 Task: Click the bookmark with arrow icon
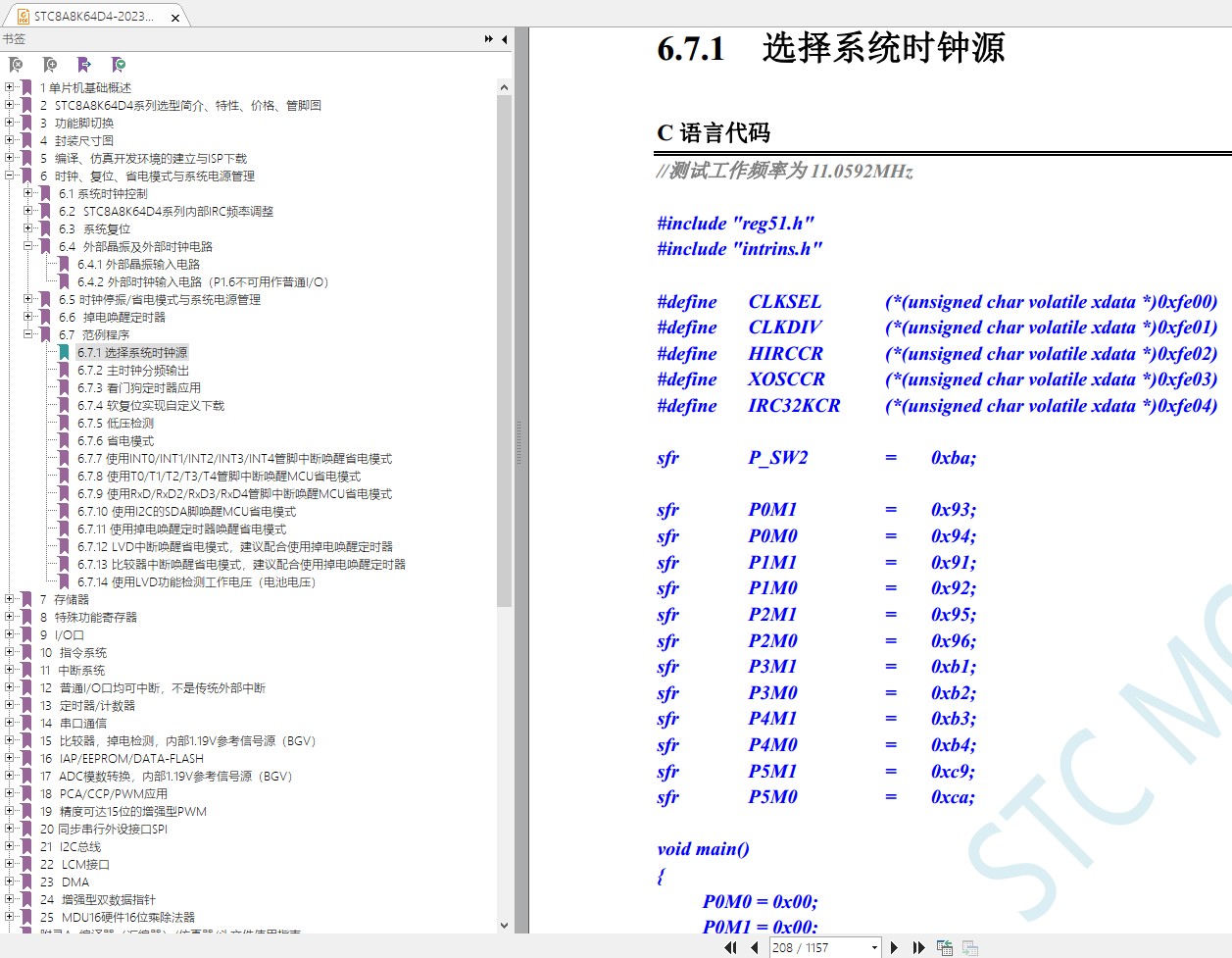[84, 65]
